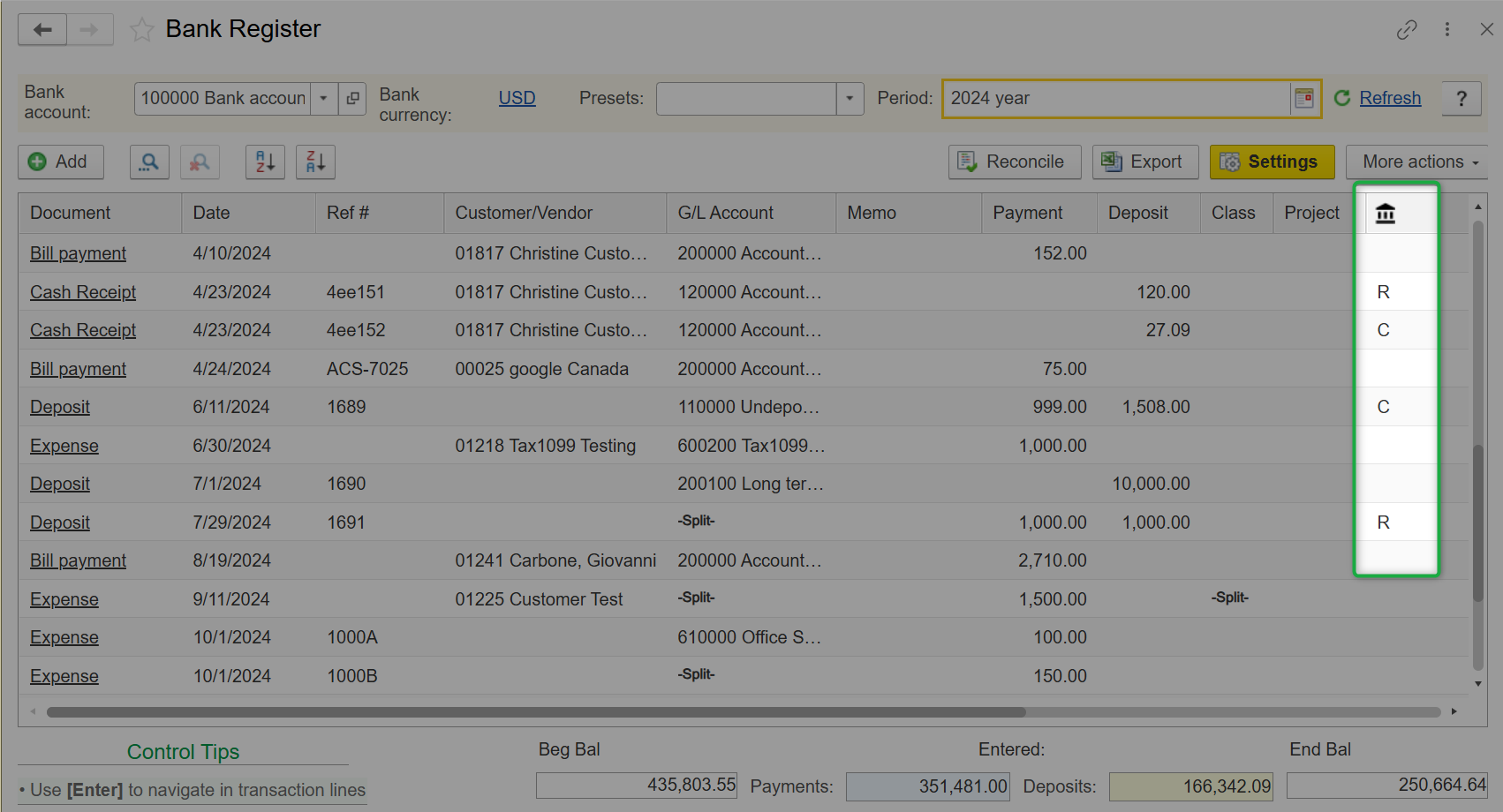Click the Beg Bal value field
Screen dimensions: 1503x812
(x=637, y=786)
